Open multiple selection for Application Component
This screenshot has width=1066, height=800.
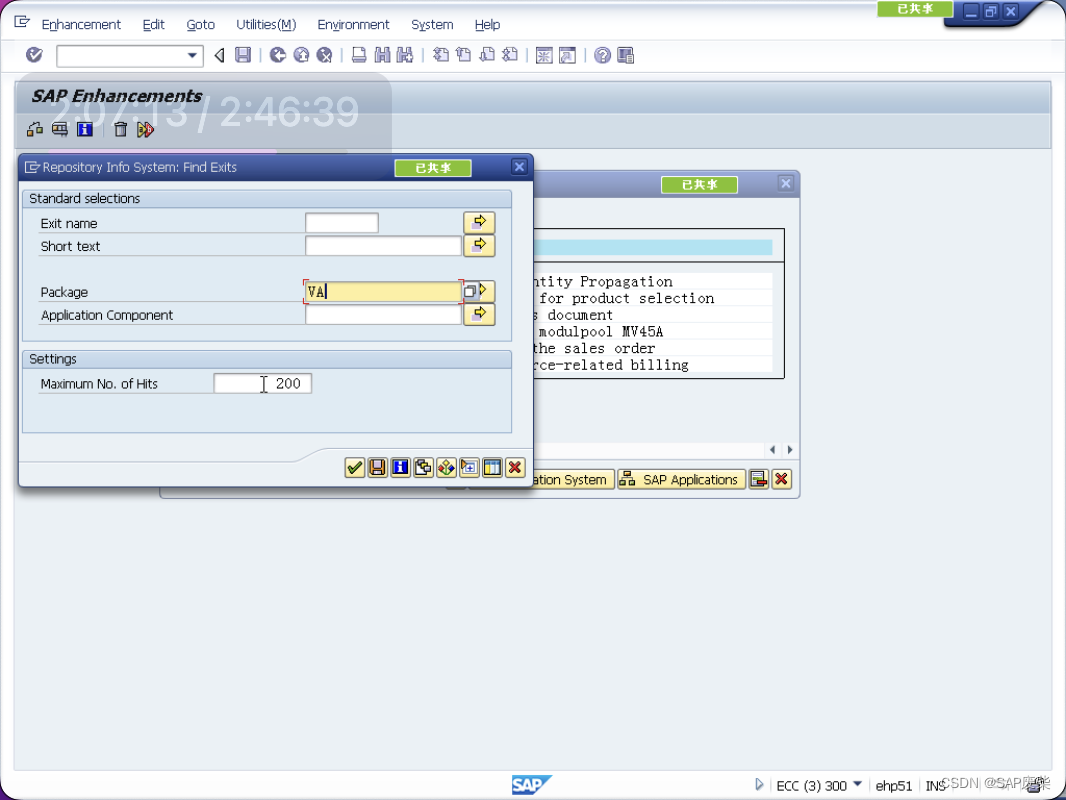pyautogui.click(x=479, y=314)
